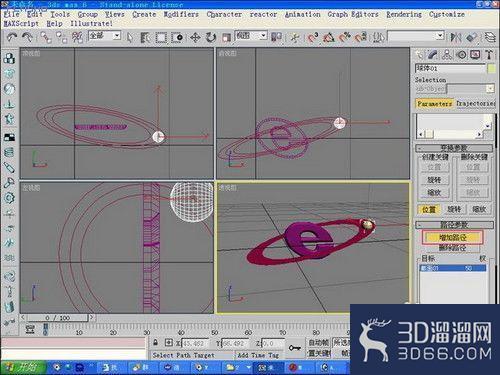Click 缩放 under the create key group
This screenshot has height=375, width=500.
tap(434, 193)
